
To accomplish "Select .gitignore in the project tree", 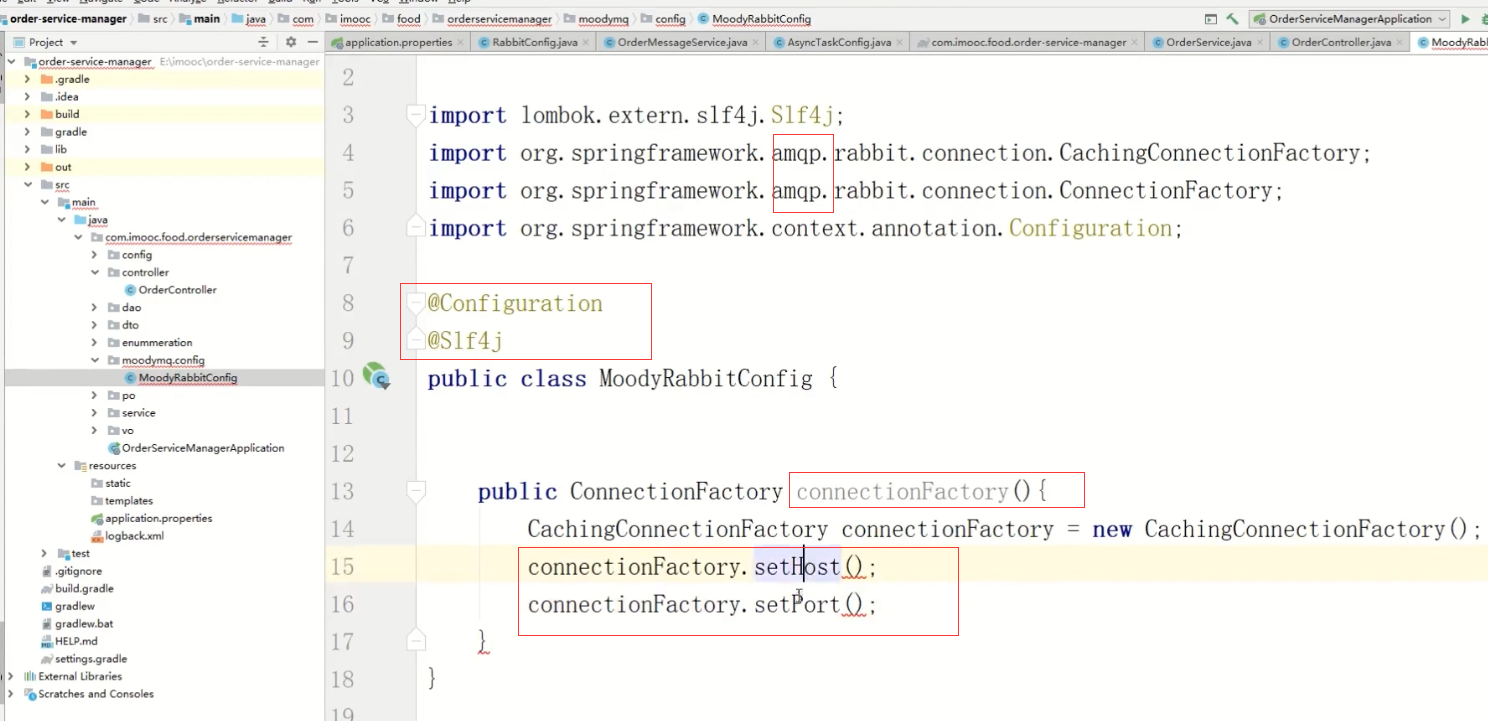I will pos(71,571).
